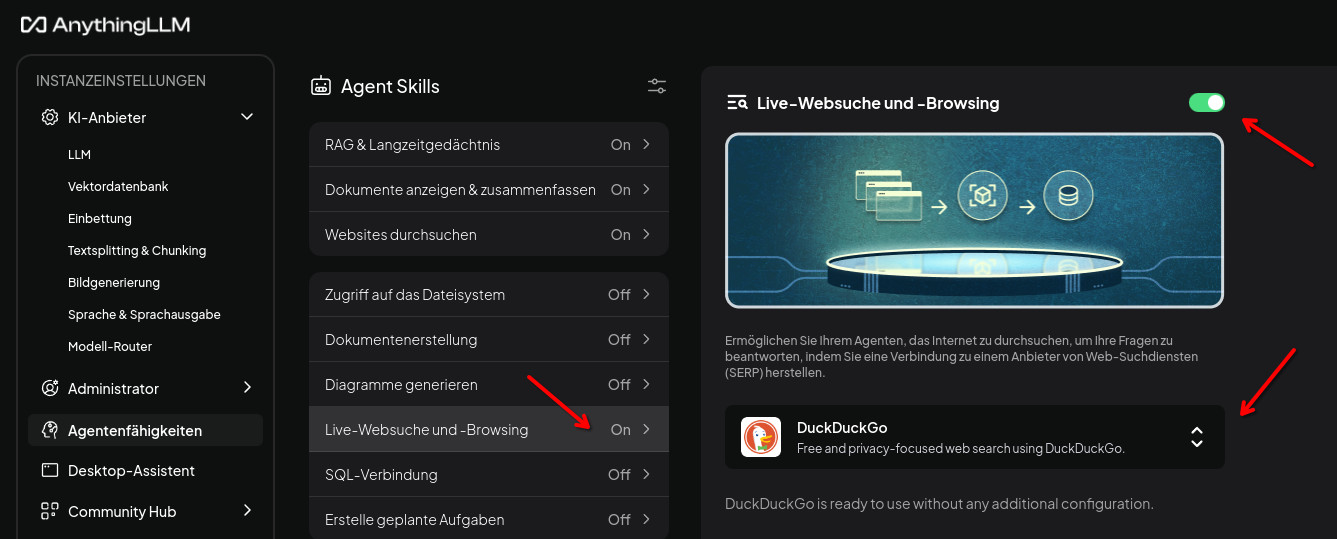This screenshot has height=539, width=1337.
Task: Select the Live-Websuche und -Browsing skill
Action: (488, 429)
